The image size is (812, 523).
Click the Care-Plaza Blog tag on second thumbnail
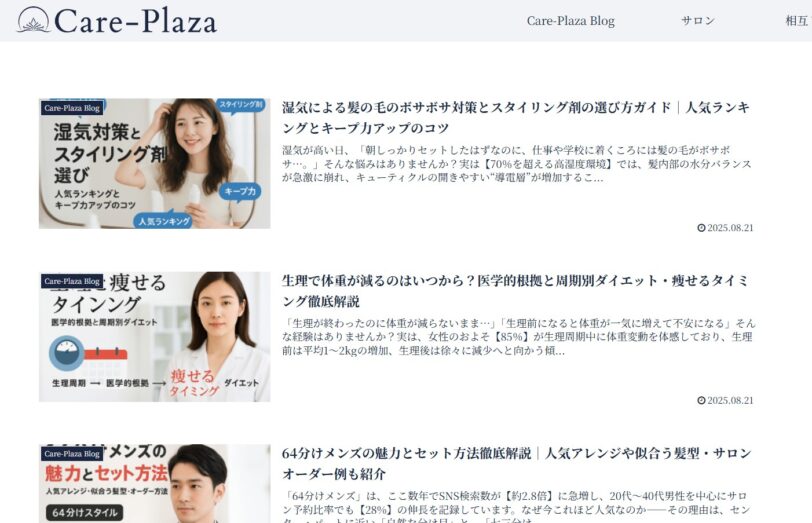pos(72,281)
